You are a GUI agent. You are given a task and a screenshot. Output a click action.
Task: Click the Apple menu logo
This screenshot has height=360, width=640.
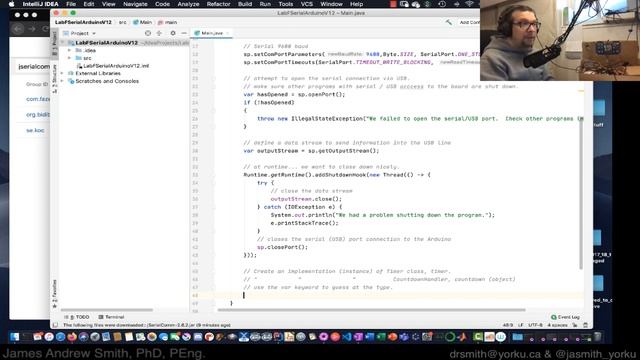point(11,4)
